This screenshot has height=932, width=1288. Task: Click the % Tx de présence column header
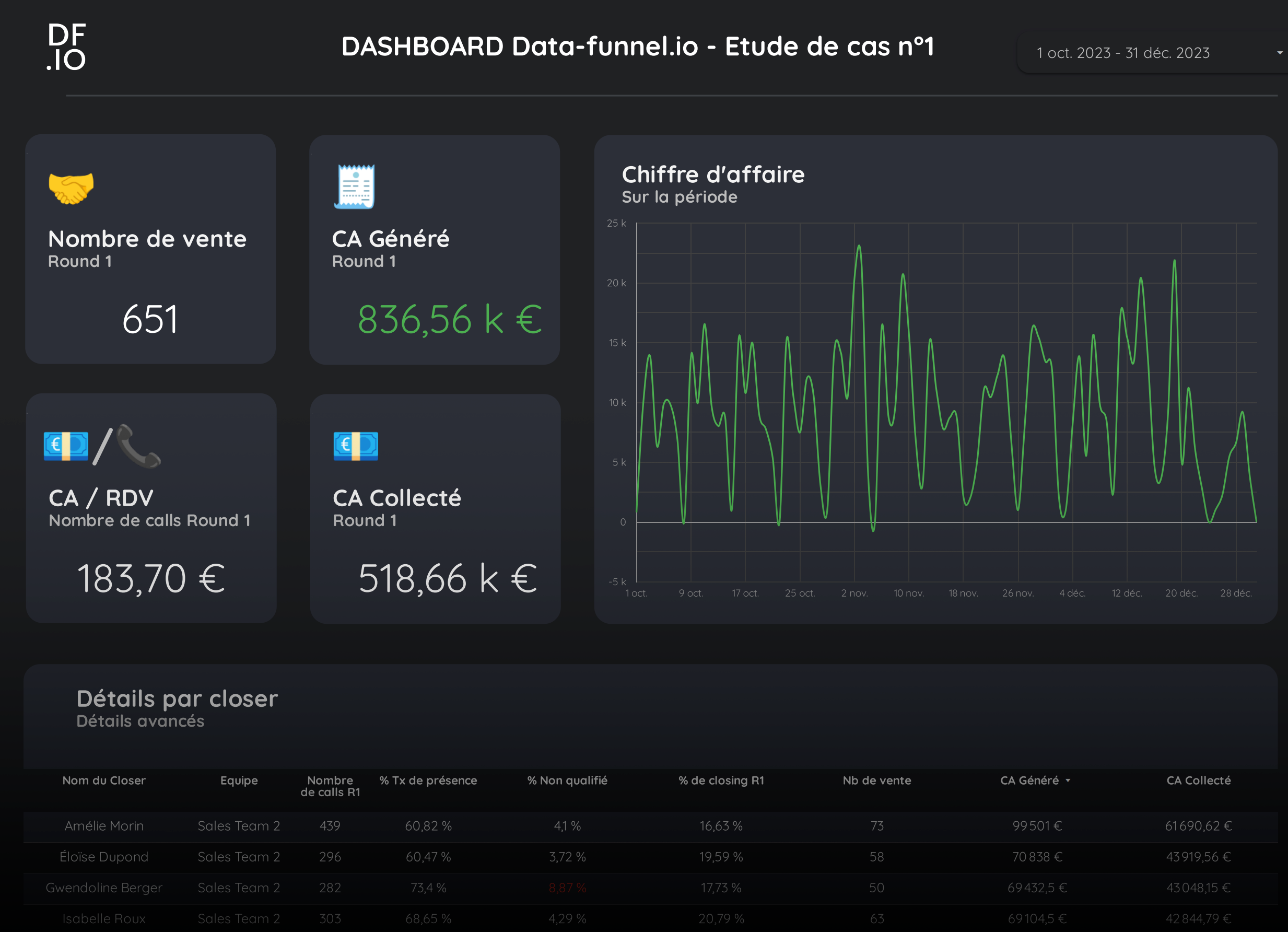tap(428, 780)
